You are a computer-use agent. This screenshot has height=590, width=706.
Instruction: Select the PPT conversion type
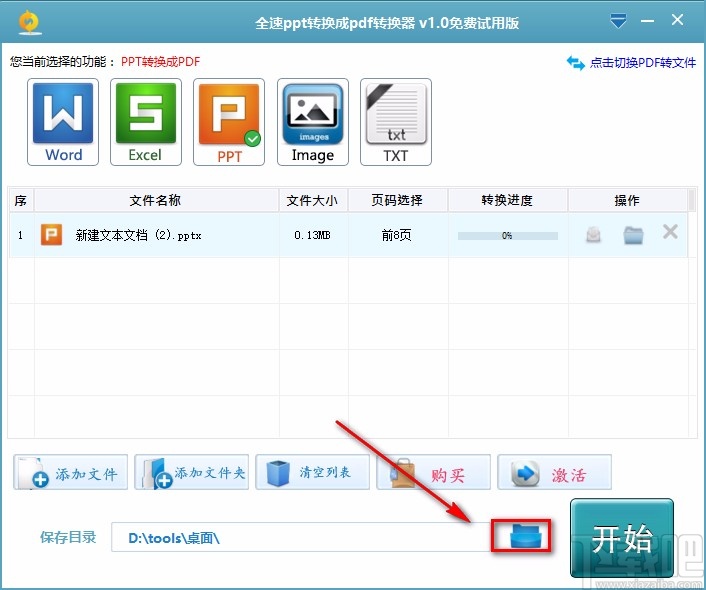click(229, 122)
